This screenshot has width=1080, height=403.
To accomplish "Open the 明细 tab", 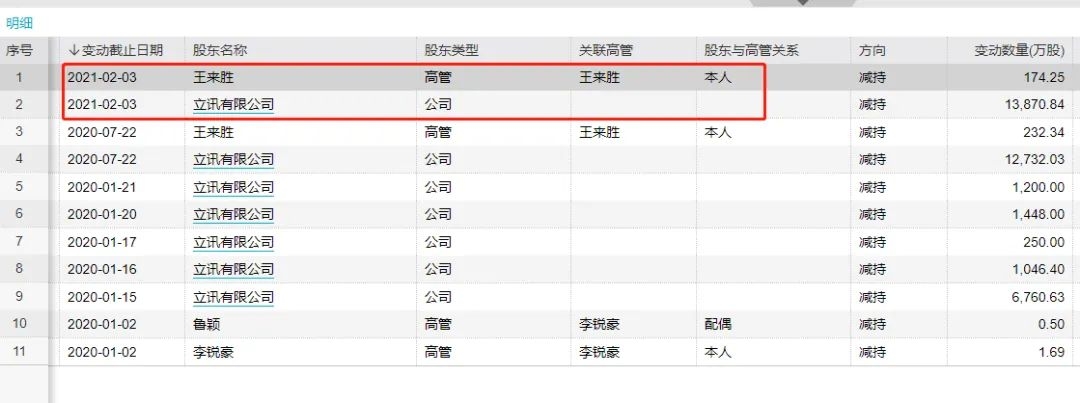I will click(20, 22).
